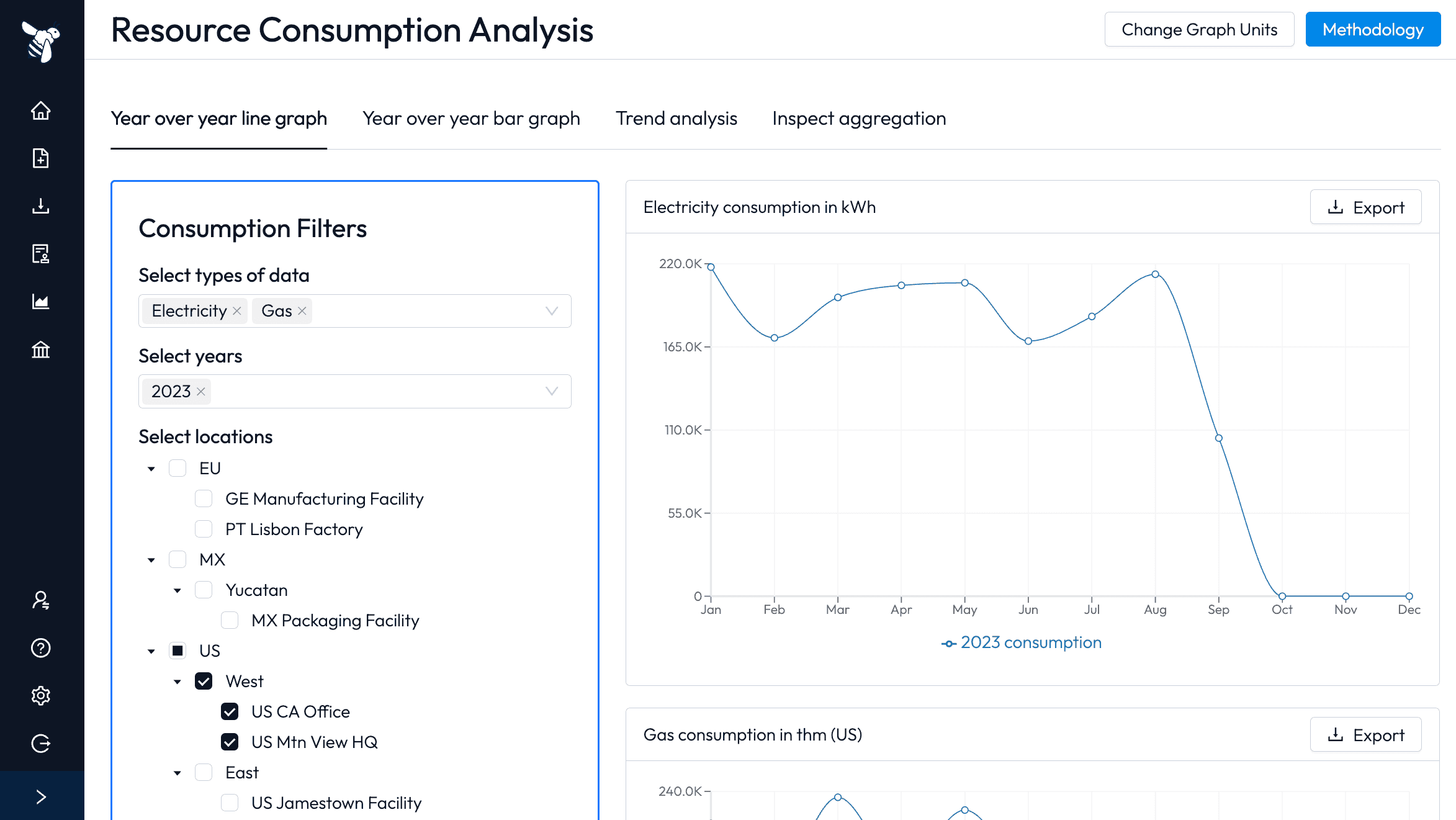Open the download icon in the sidebar
The height and width of the screenshot is (820, 1456).
pyautogui.click(x=41, y=206)
